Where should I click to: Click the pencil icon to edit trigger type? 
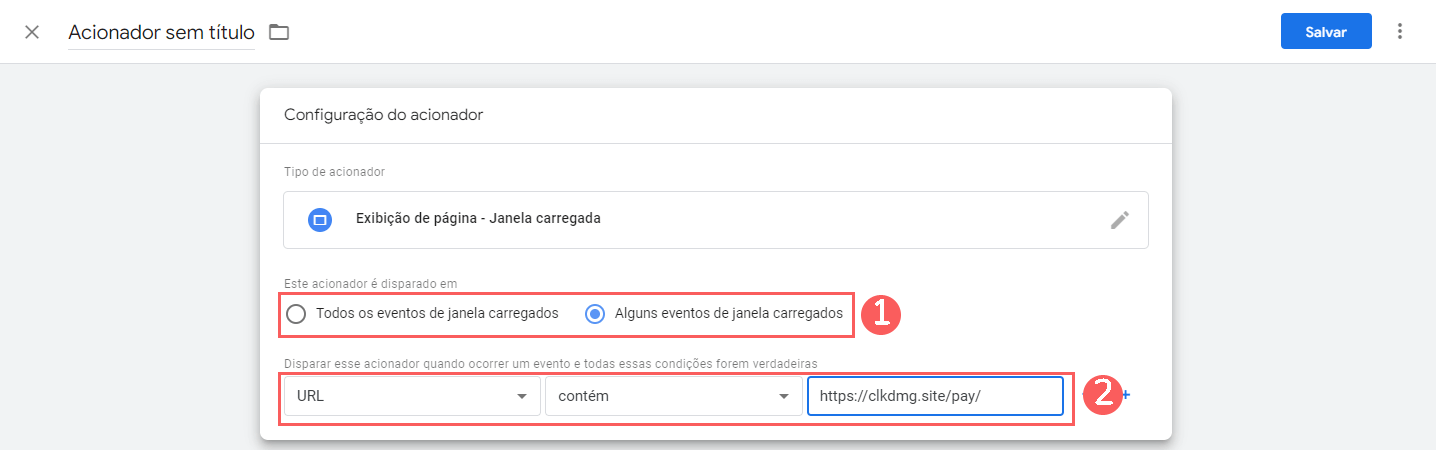1119,220
